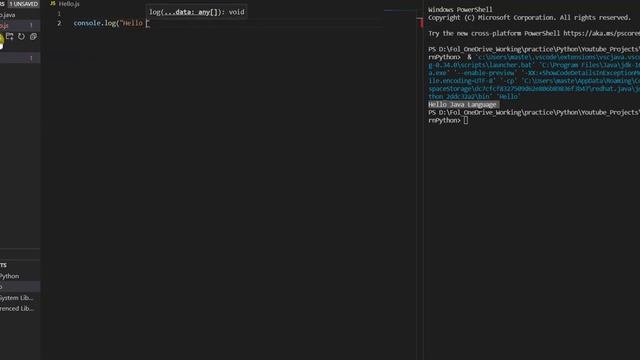Expand the Referenced Lib... node
The width and height of the screenshot is (640, 360).
20,308
